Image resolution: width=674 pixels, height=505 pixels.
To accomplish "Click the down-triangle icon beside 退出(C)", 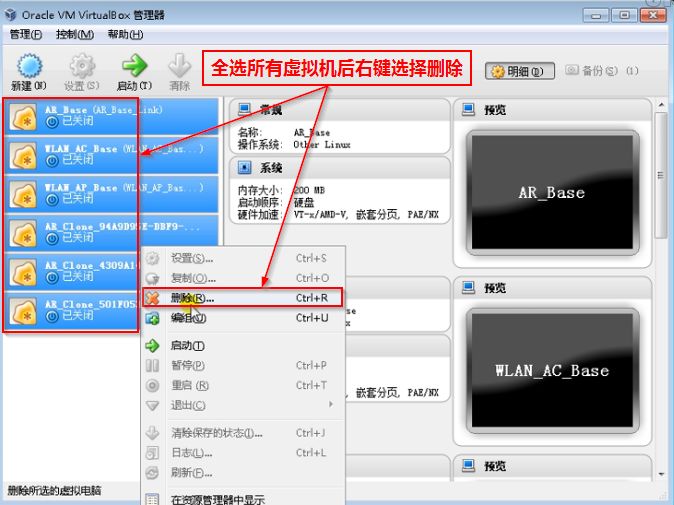I will click(x=153, y=405).
